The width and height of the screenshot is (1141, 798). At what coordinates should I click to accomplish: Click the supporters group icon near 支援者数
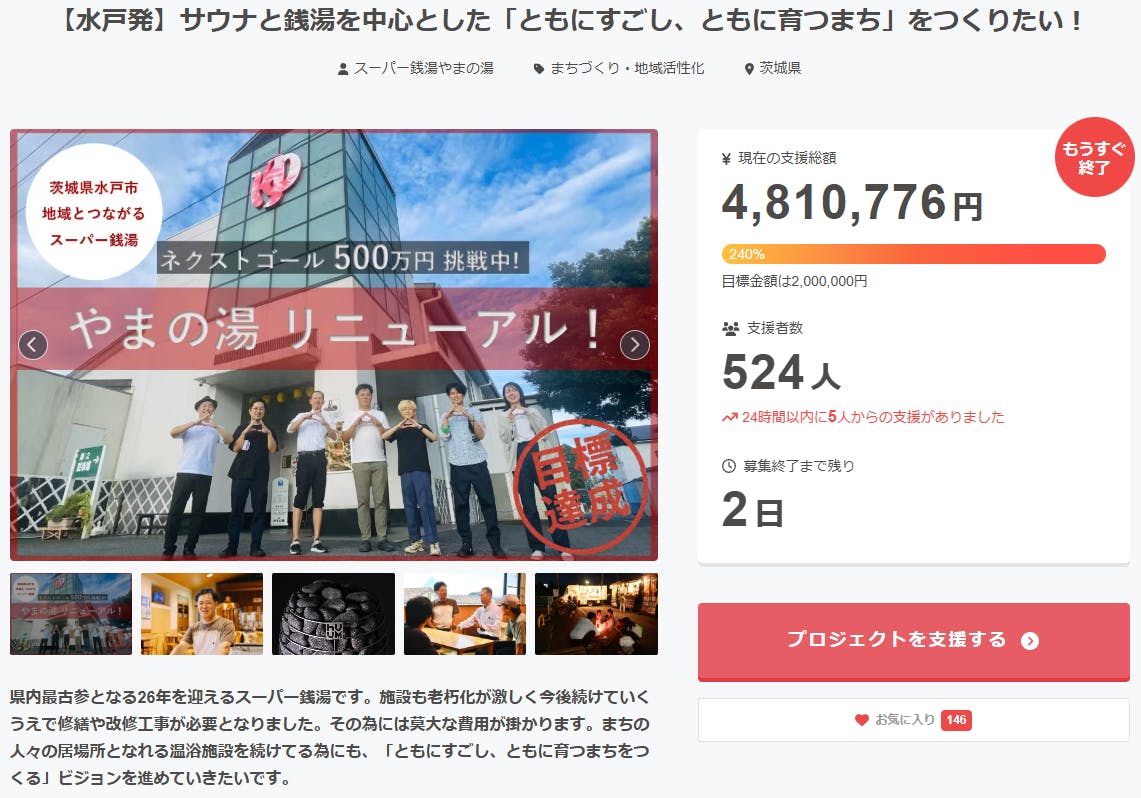pyautogui.click(x=730, y=329)
